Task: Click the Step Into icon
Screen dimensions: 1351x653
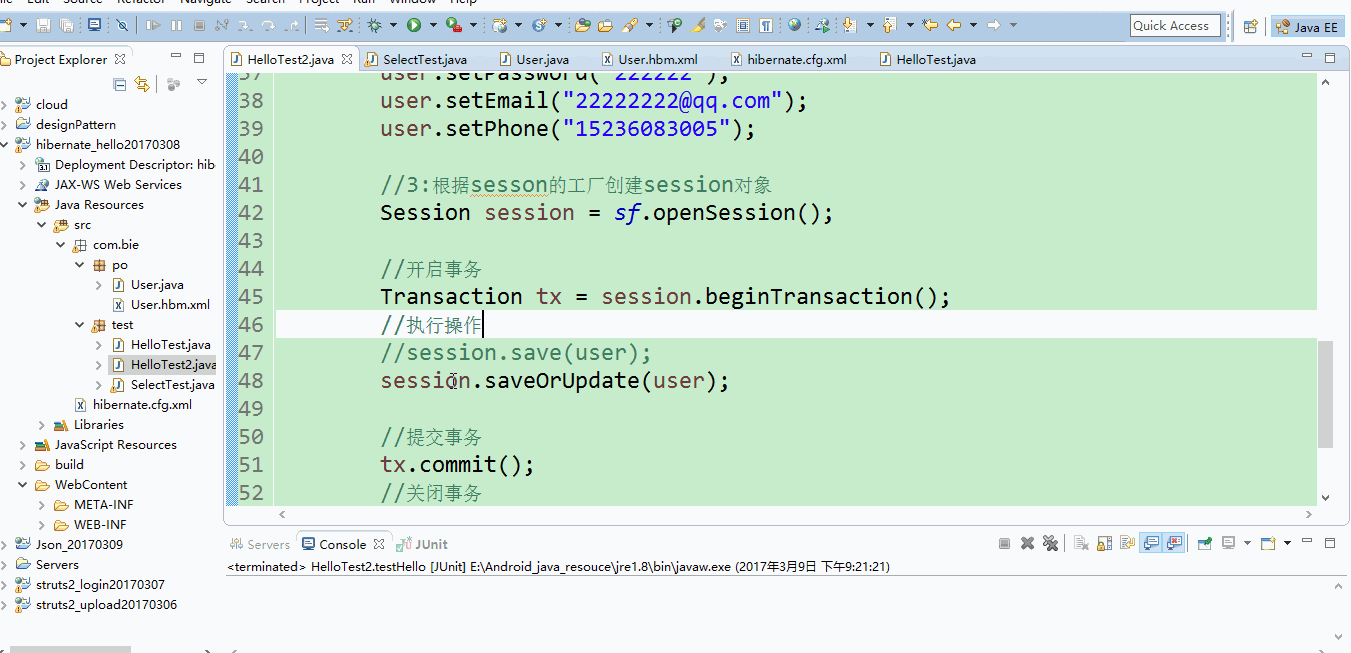Action: (x=245, y=25)
